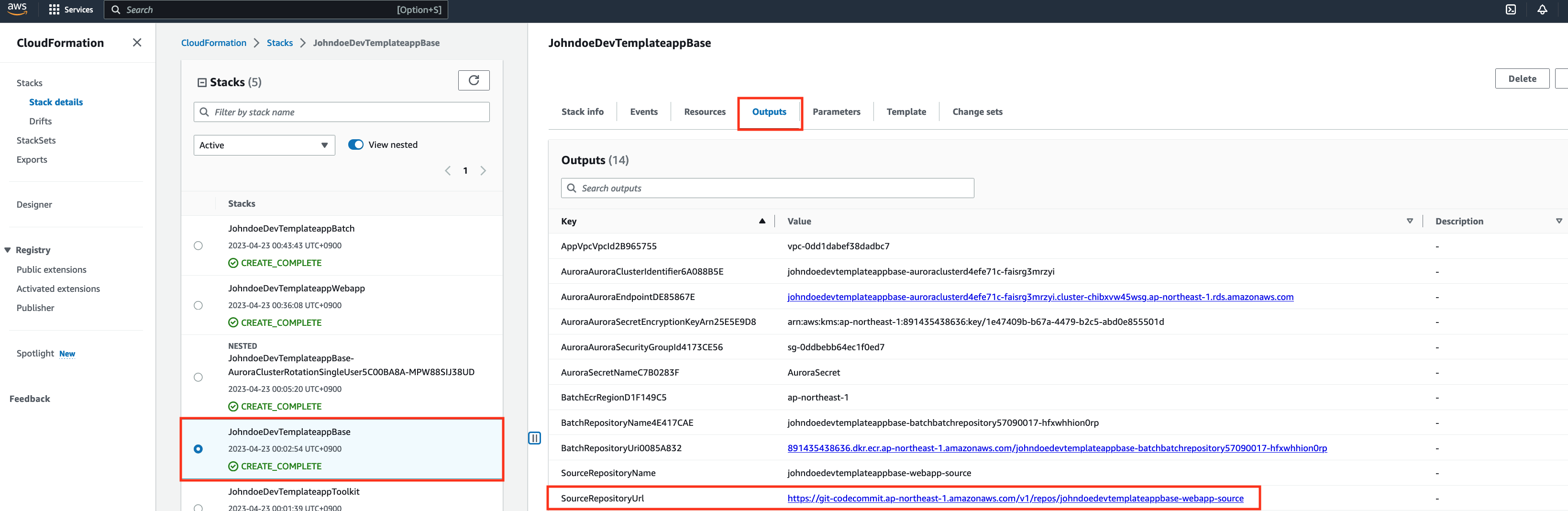Select JohndoeDevTemplateappToolkit stack radio

click(x=199, y=507)
